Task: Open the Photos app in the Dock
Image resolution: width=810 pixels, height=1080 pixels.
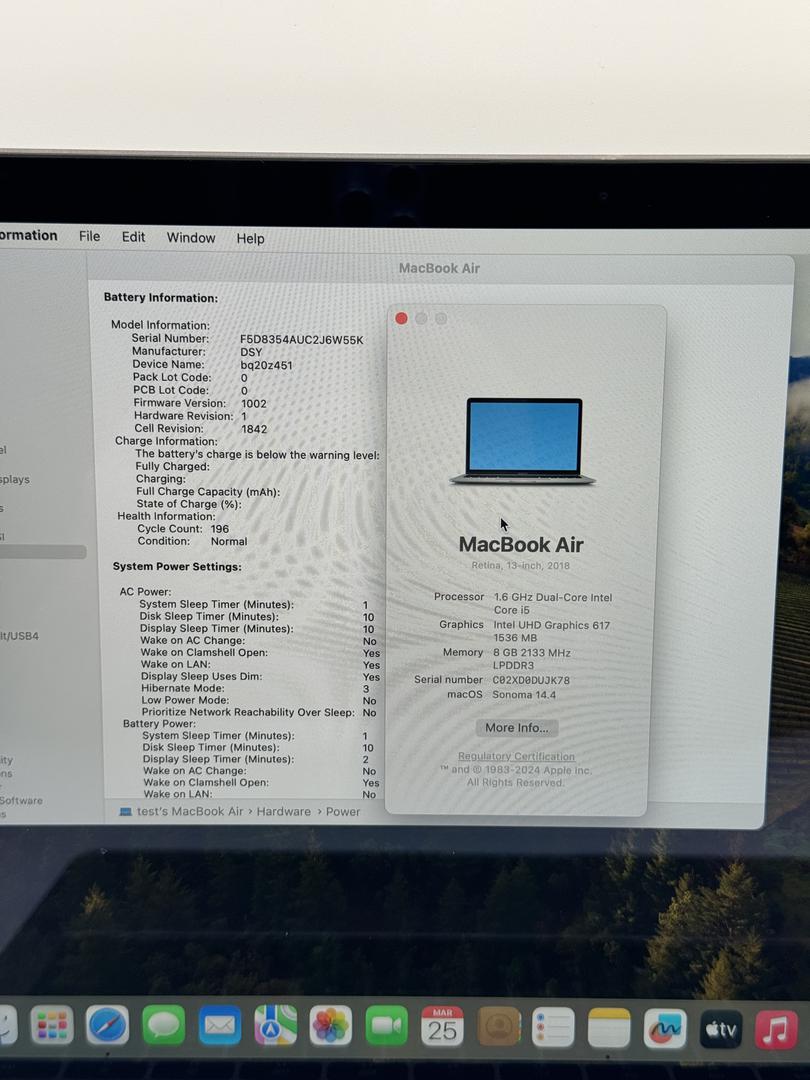Action: [331, 1026]
